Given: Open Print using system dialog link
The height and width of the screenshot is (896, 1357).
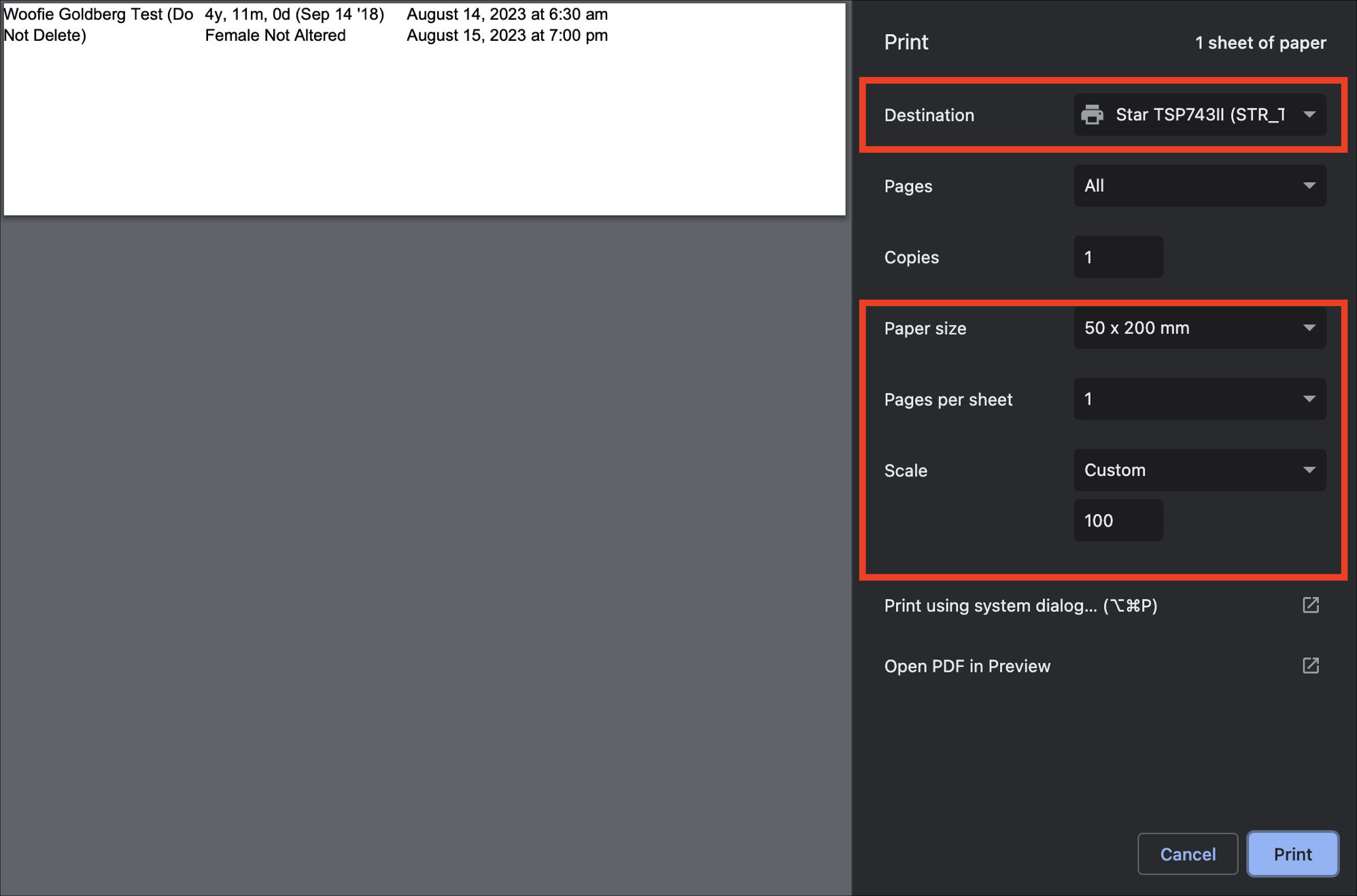Looking at the screenshot, I should coord(1020,606).
